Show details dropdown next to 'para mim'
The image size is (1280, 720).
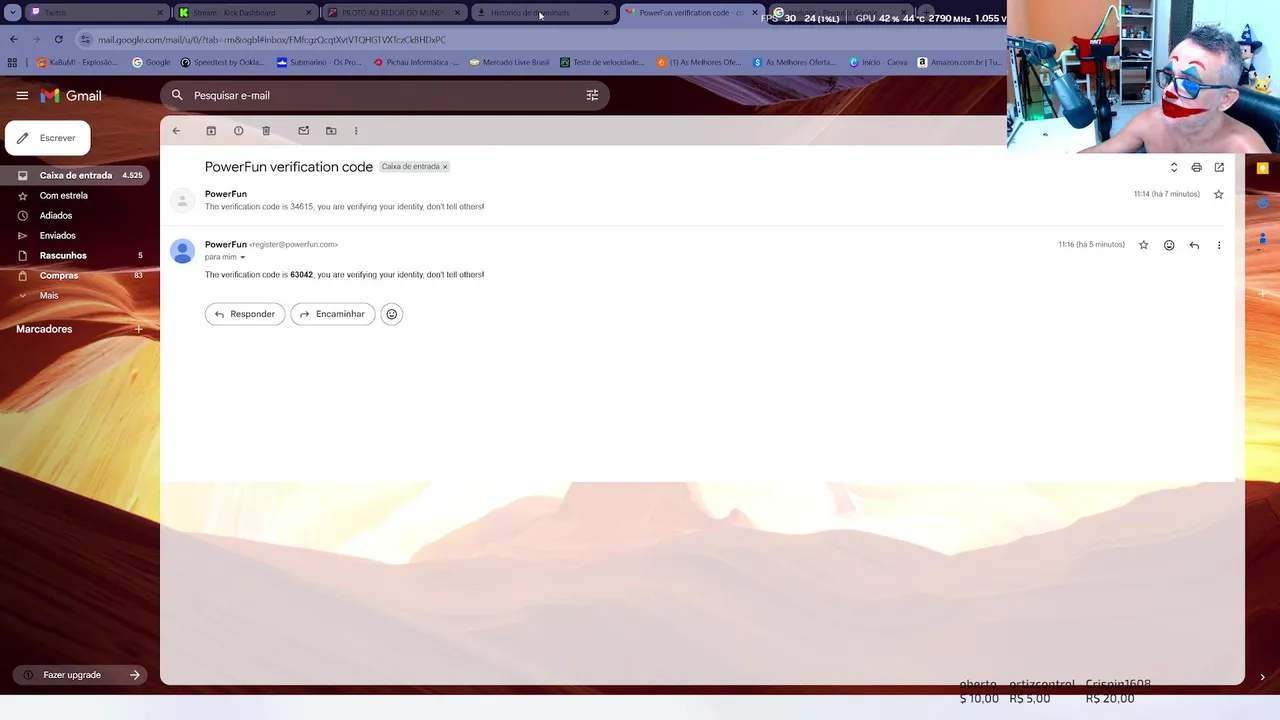click(x=242, y=257)
